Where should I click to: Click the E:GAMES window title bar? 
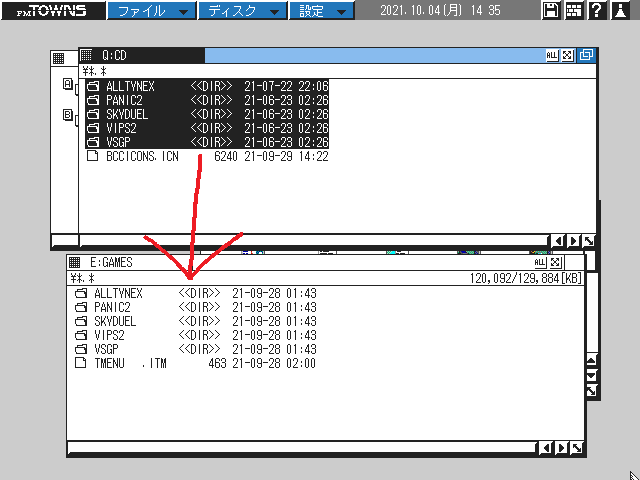[x=327, y=262]
